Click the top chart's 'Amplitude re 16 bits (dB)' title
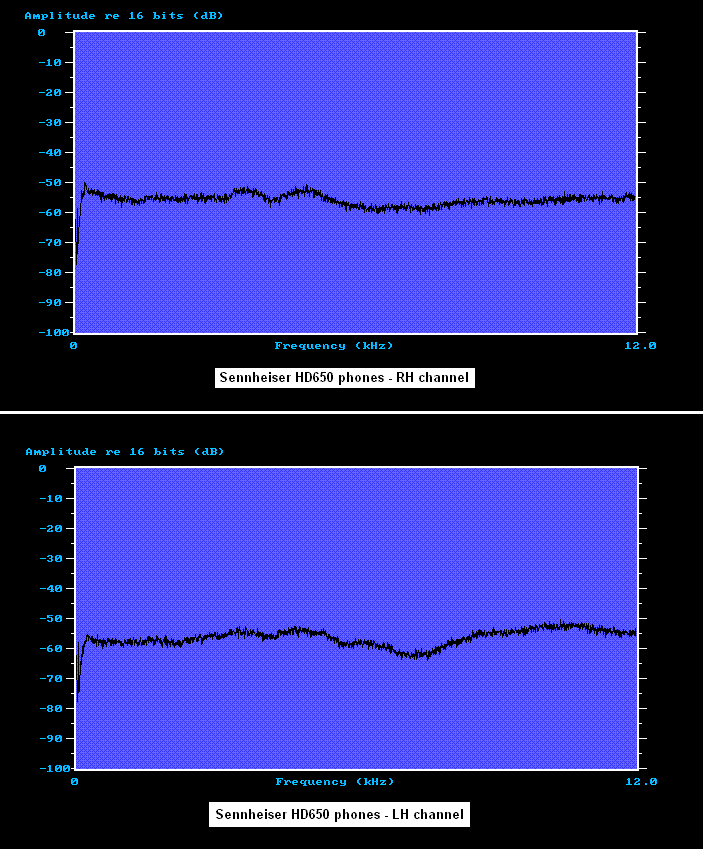Screen dimensions: 703x849 click(124, 16)
